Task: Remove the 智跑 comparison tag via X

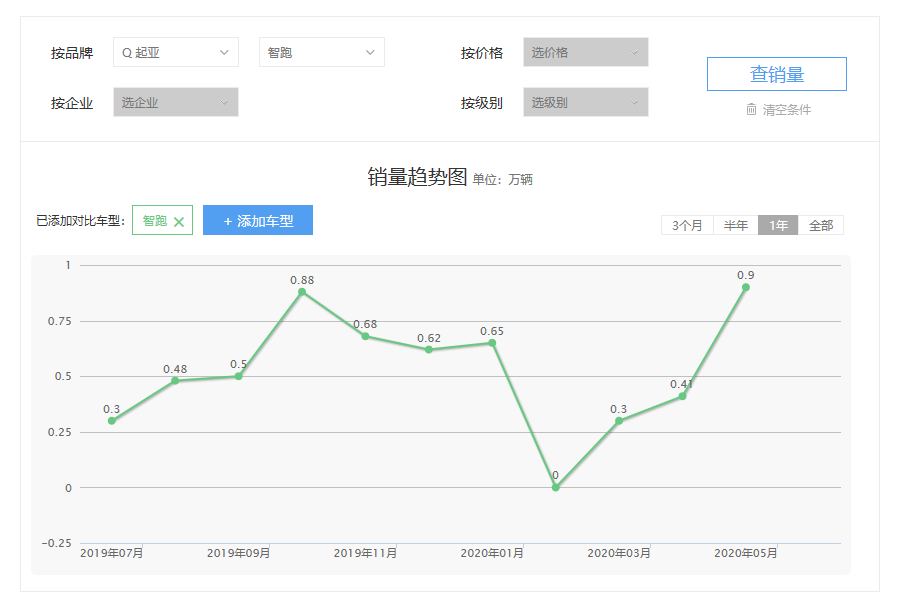Action: pyautogui.click(x=179, y=222)
